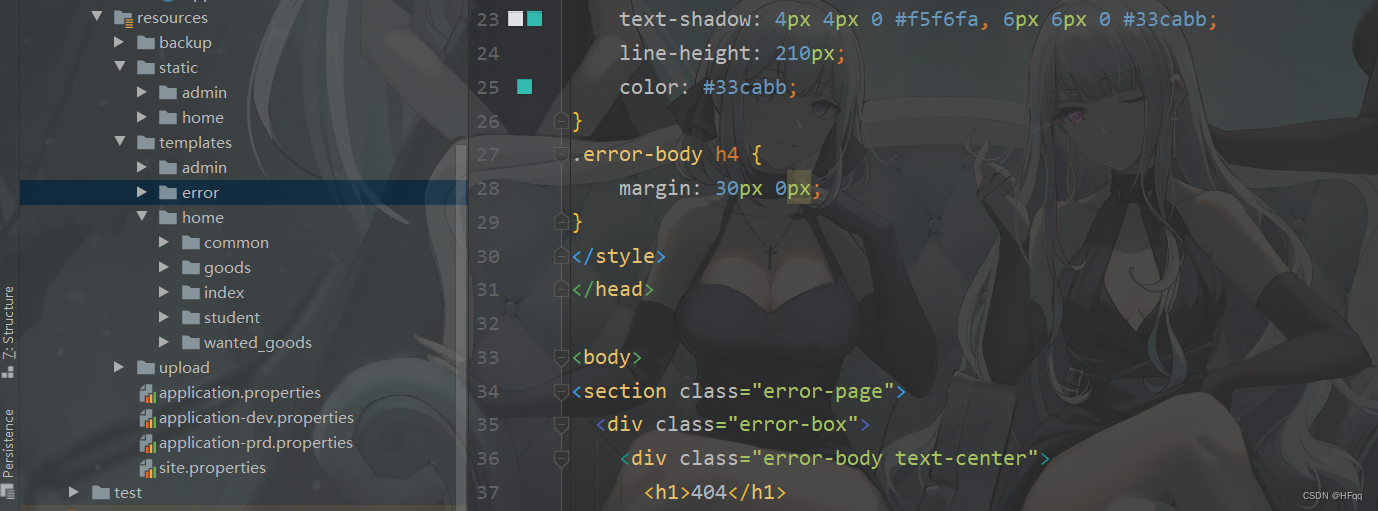Click the error folder icon

tap(168, 193)
